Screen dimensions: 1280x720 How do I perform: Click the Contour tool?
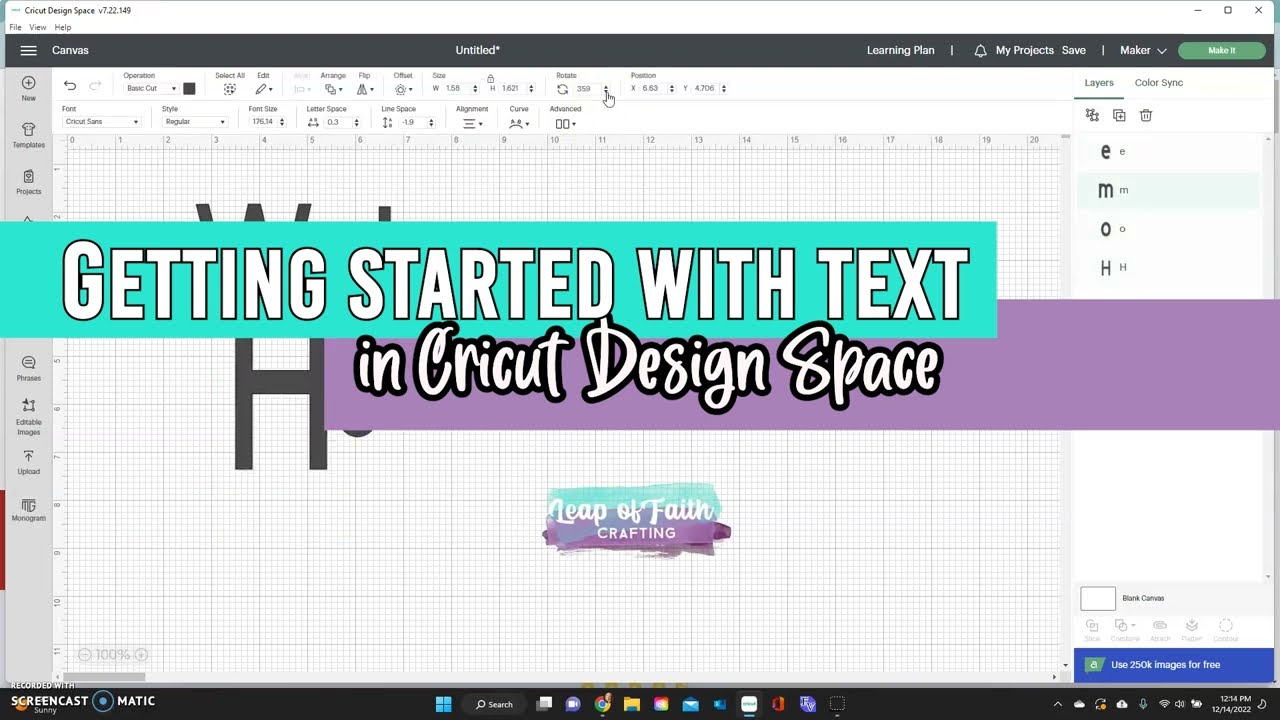click(x=1226, y=630)
